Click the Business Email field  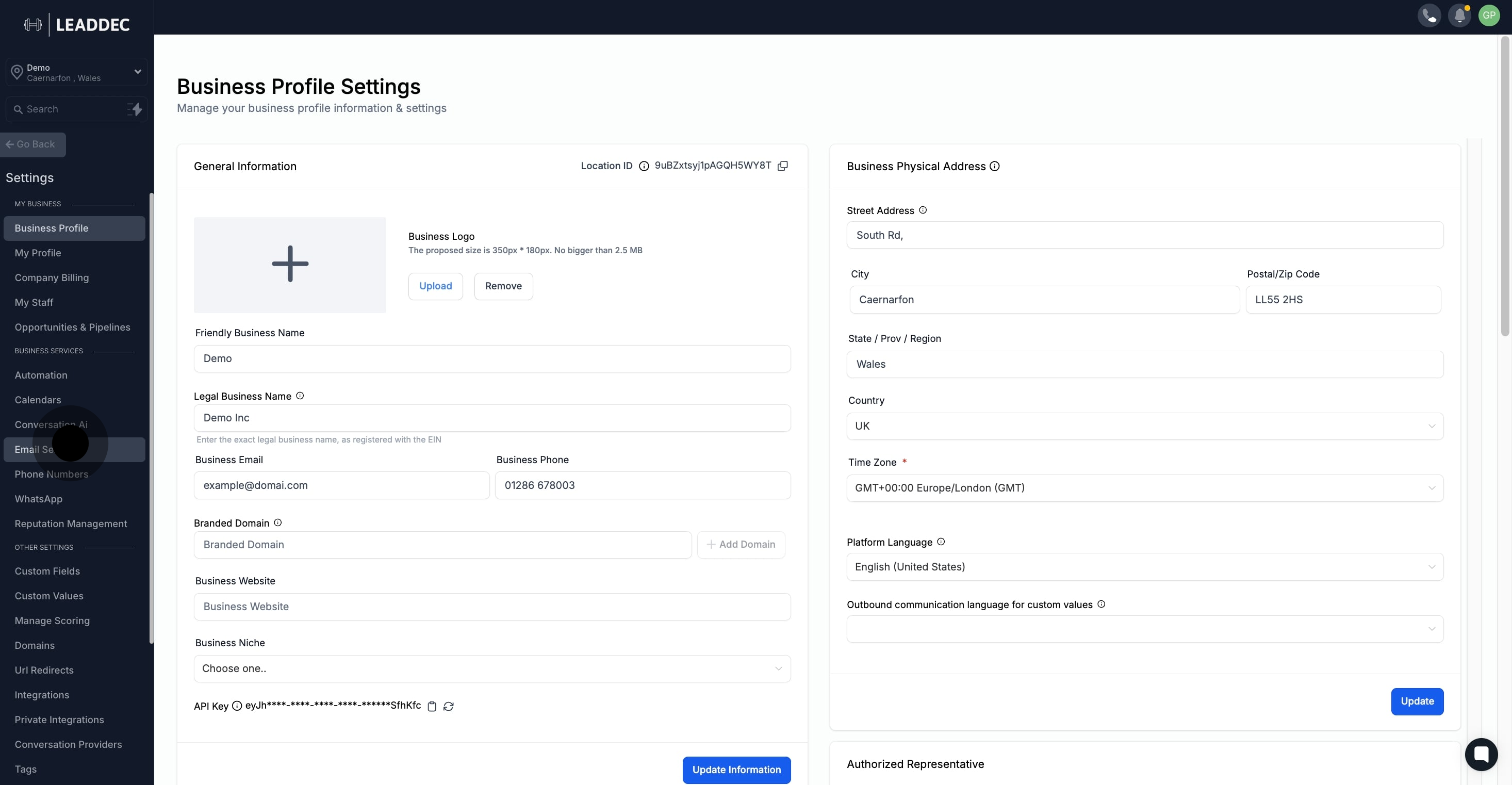coord(341,485)
